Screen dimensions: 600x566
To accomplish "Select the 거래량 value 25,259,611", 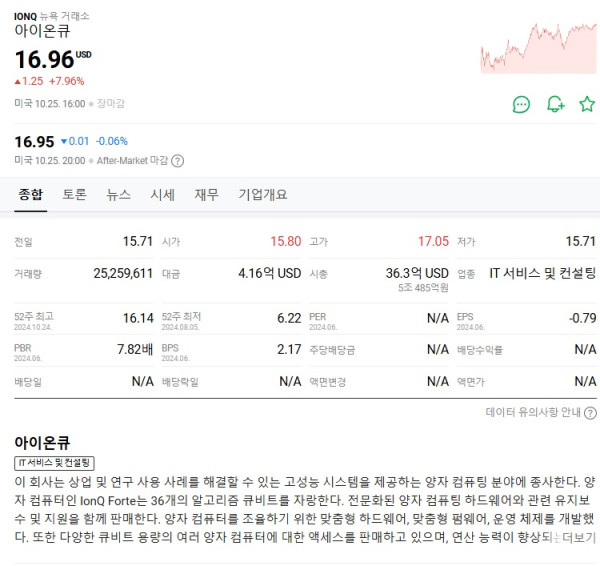I will click(x=123, y=273).
